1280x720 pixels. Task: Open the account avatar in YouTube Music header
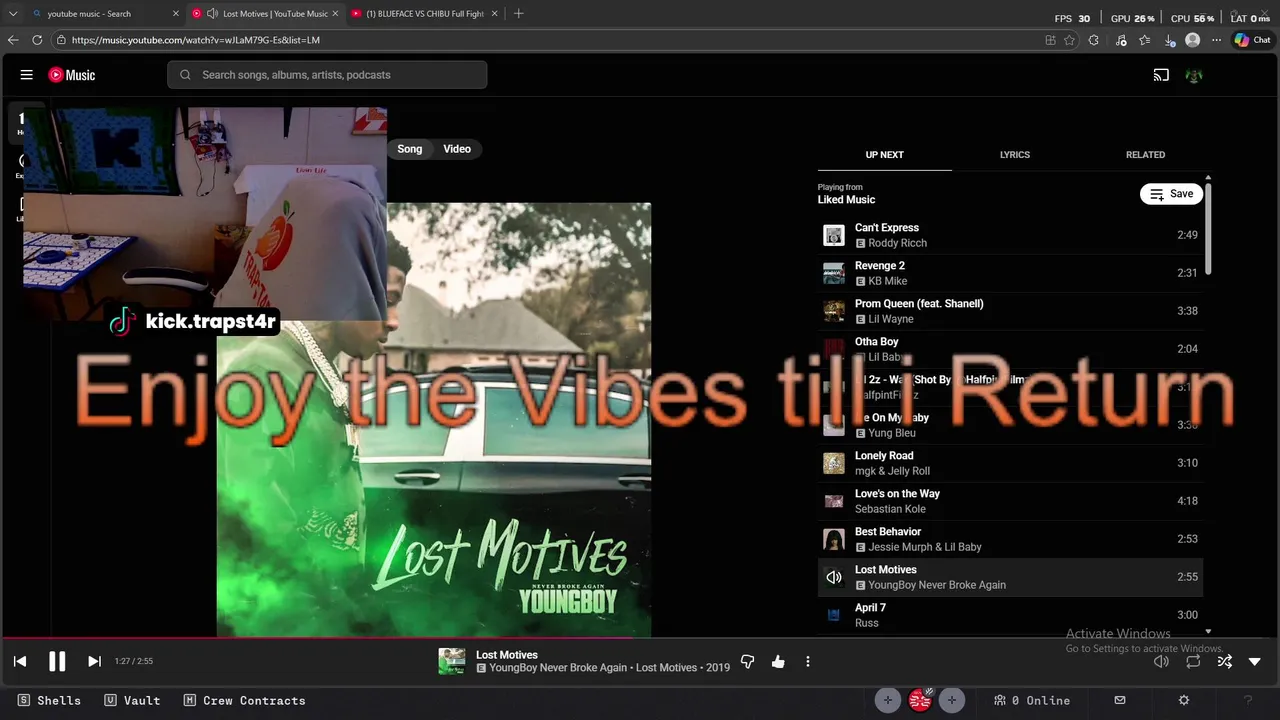click(x=1193, y=75)
